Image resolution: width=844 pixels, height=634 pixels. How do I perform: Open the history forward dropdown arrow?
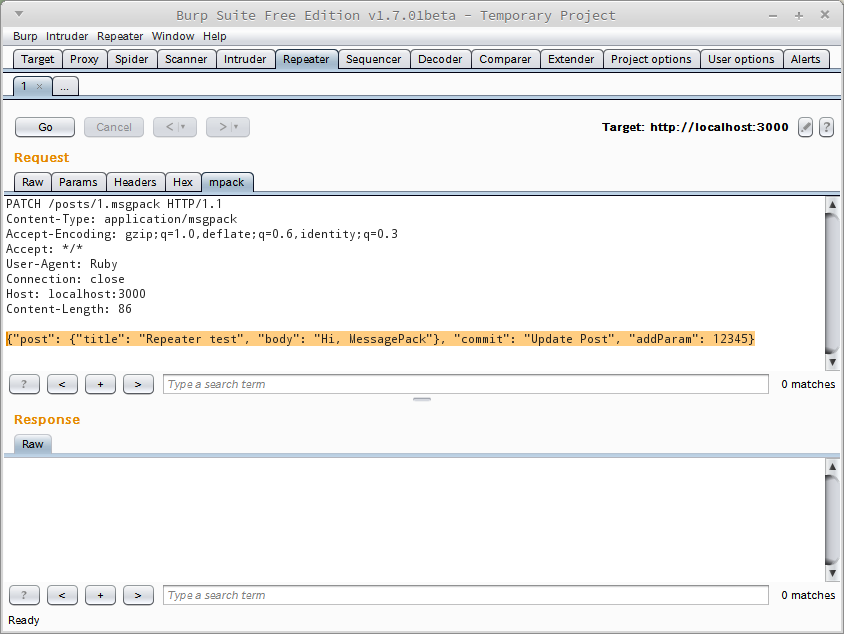click(x=236, y=127)
